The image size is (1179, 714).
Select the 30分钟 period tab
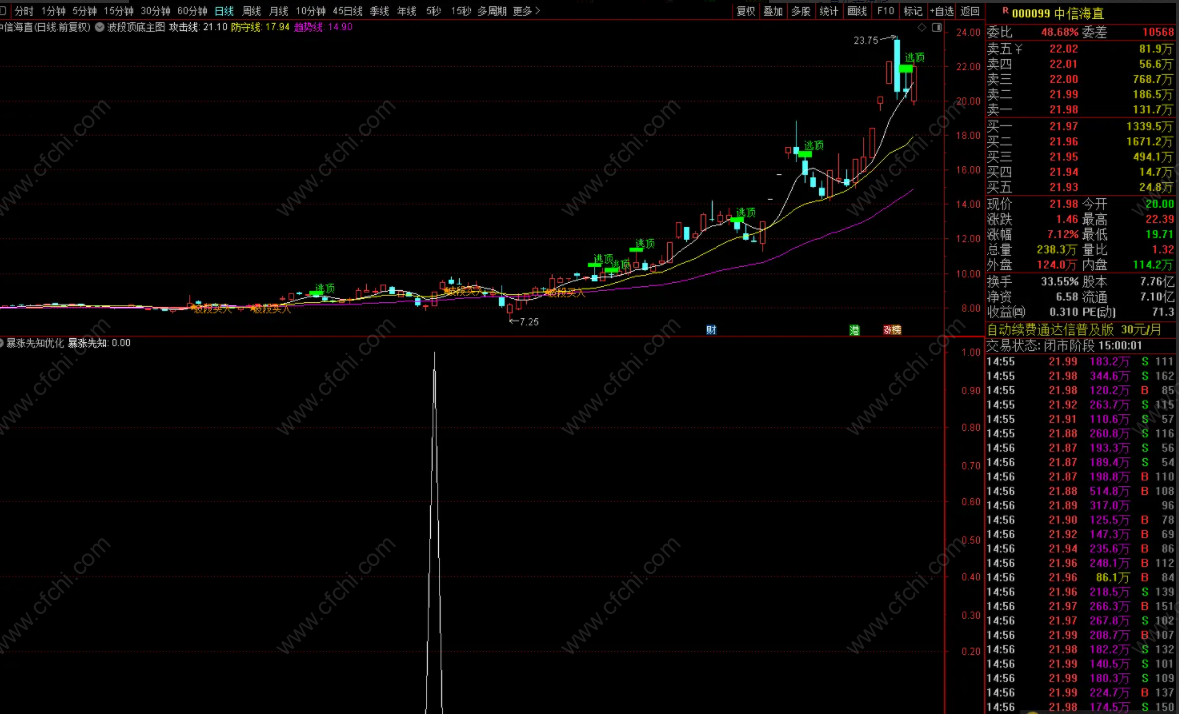pyautogui.click(x=156, y=11)
